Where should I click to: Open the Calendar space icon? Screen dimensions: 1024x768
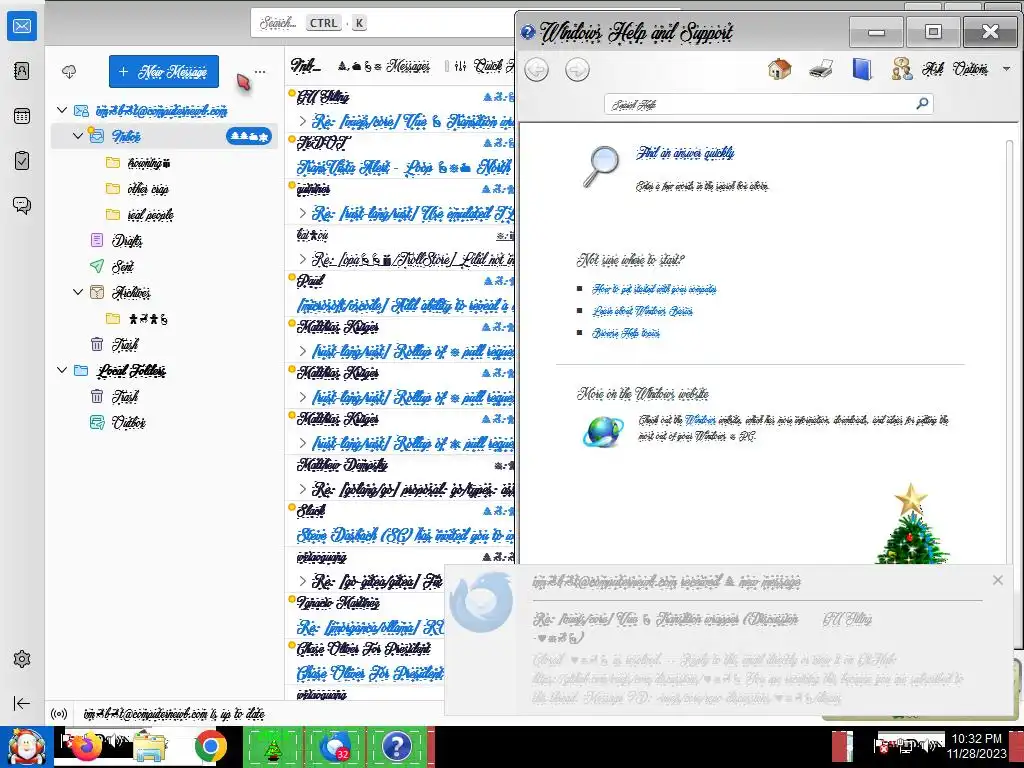tap(22, 116)
